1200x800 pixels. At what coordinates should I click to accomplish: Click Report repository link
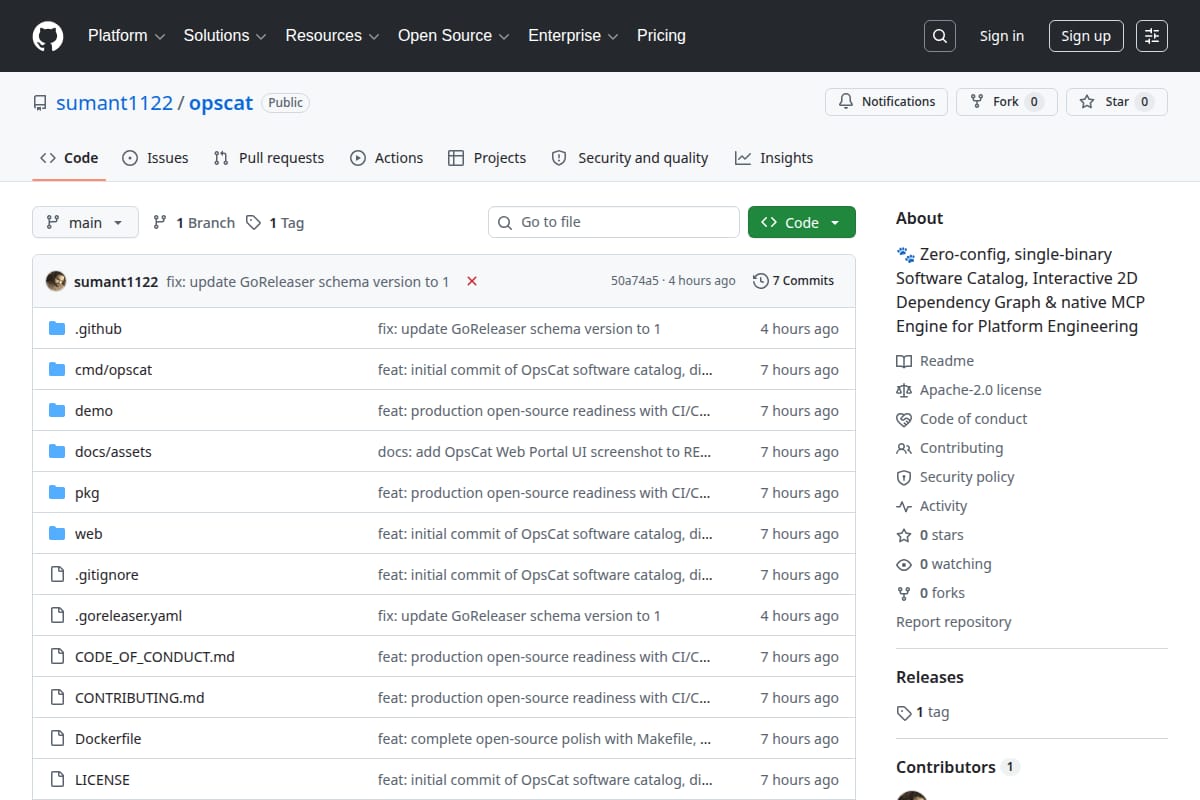coord(953,622)
